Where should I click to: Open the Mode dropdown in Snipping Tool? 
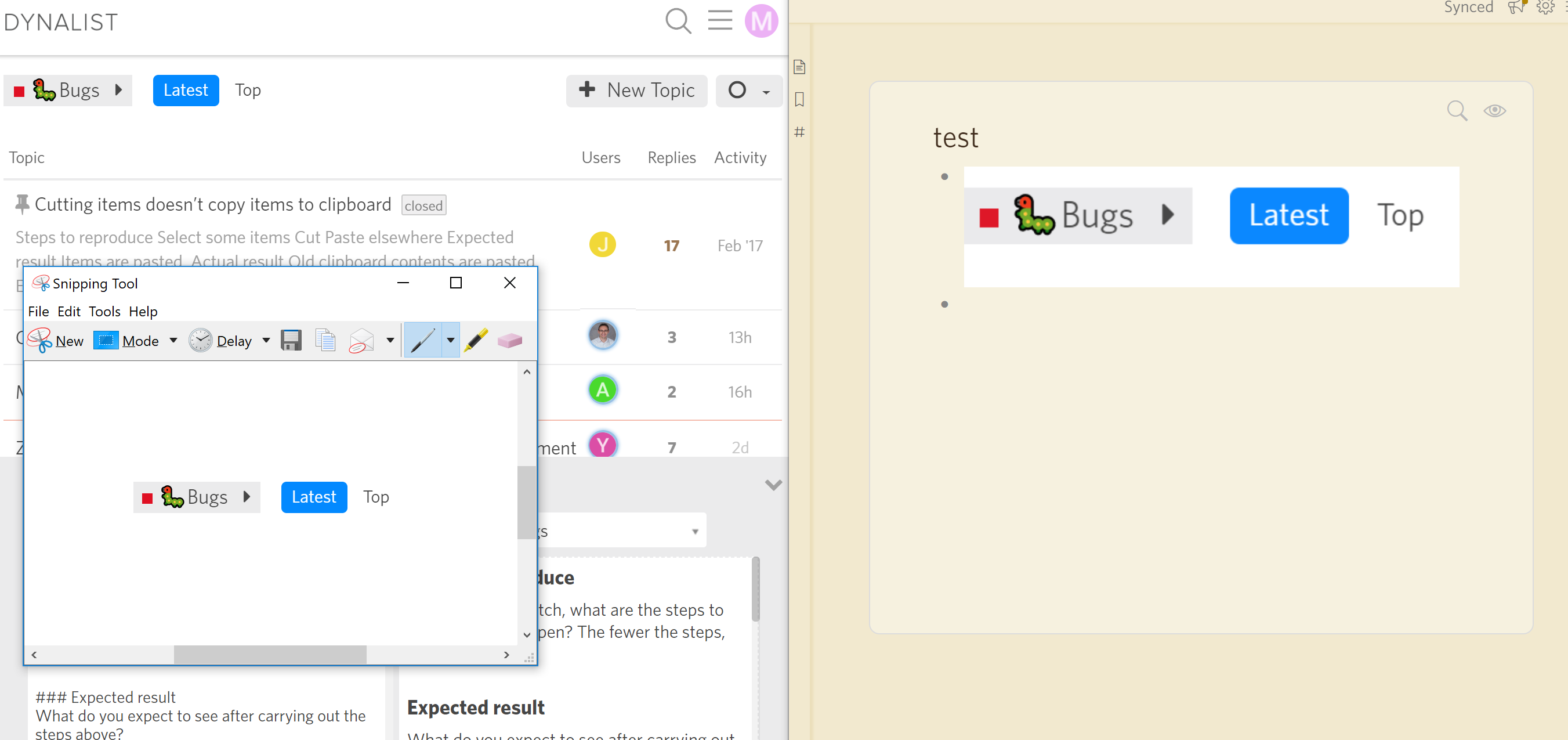pos(173,341)
